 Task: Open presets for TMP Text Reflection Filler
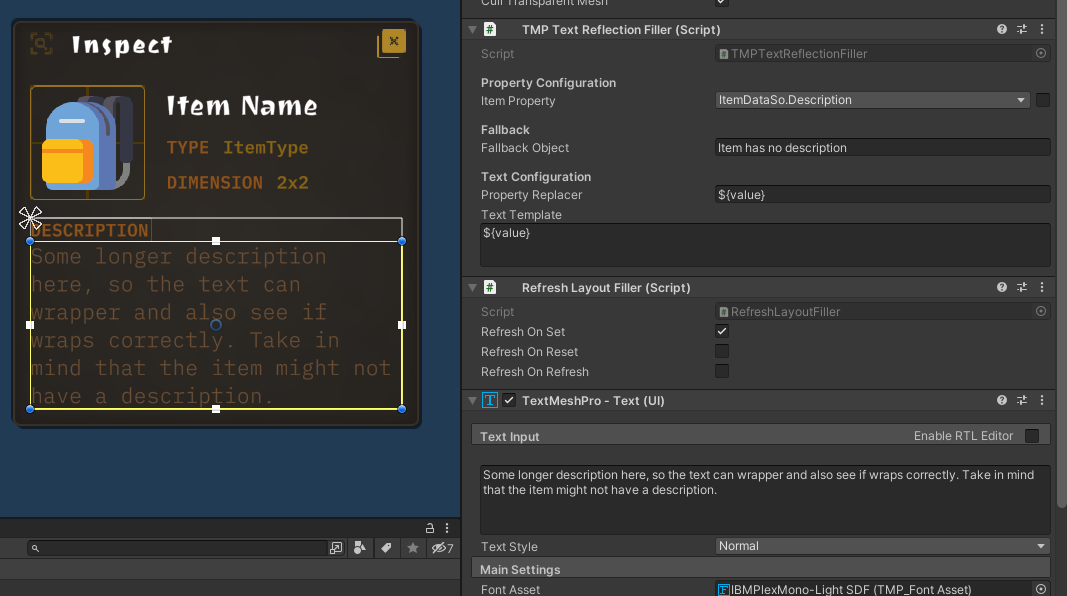[1022, 29]
